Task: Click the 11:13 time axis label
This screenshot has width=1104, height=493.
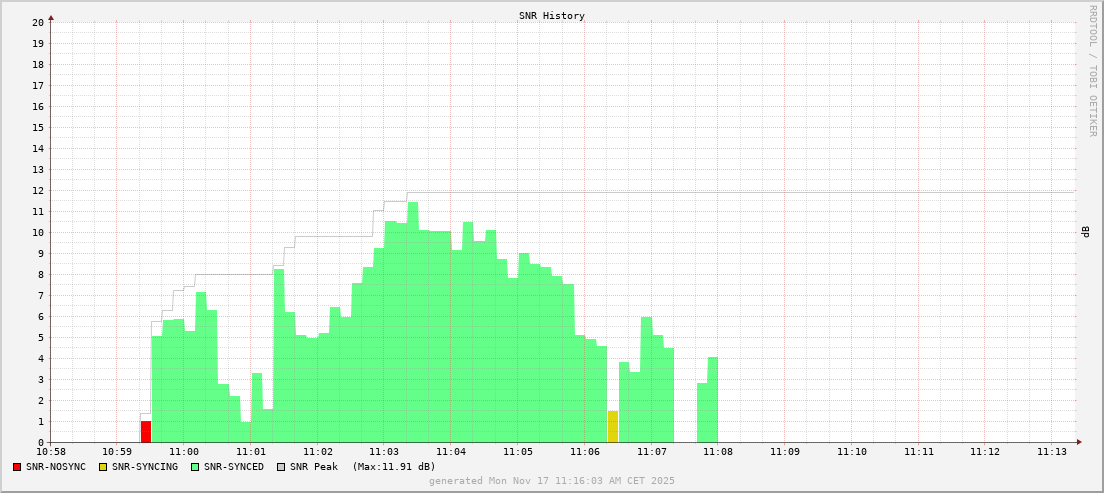Action: [1052, 453]
